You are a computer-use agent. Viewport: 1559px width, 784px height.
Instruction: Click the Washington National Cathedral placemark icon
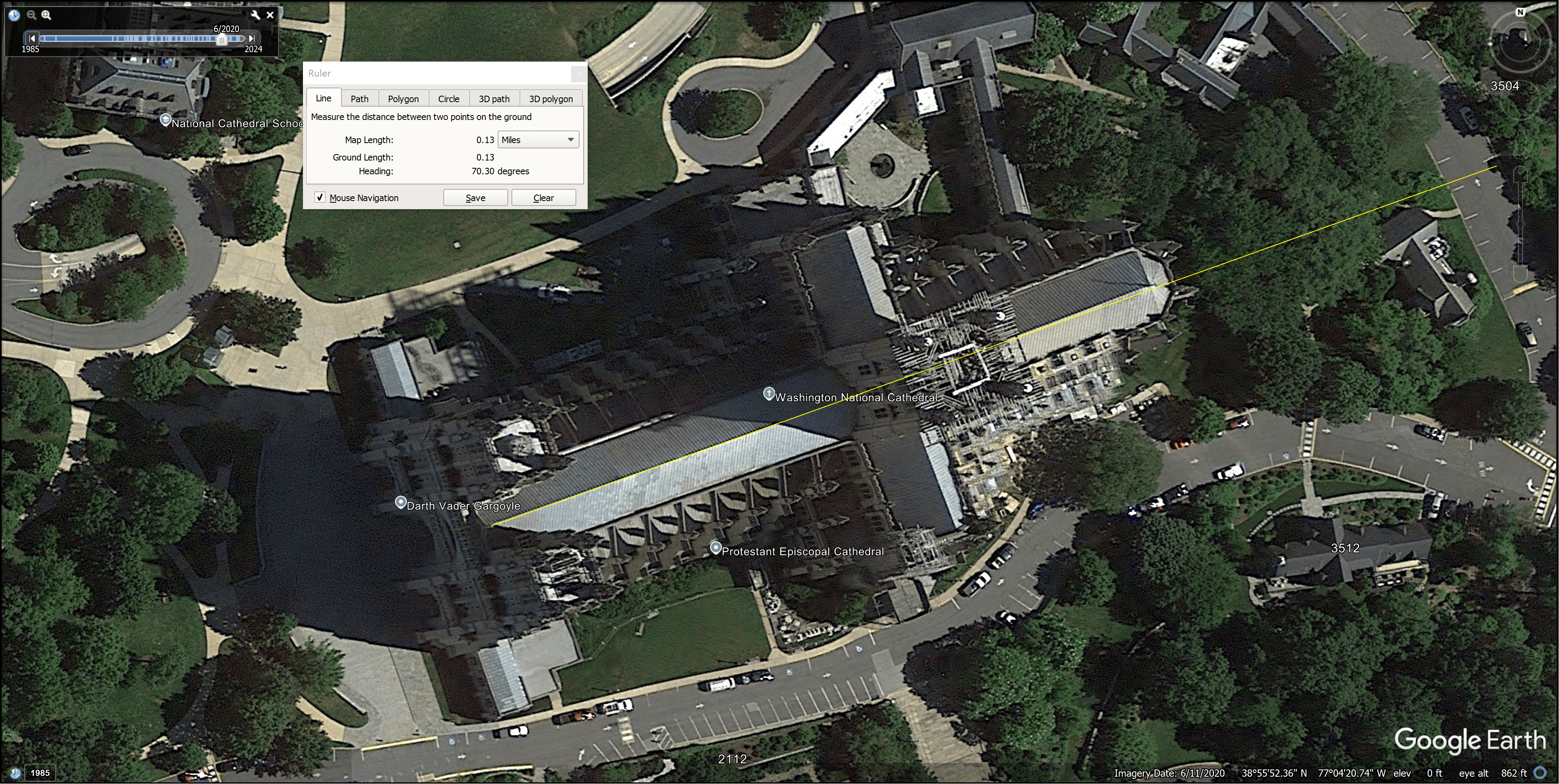pyautogui.click(x=769, y=394)
